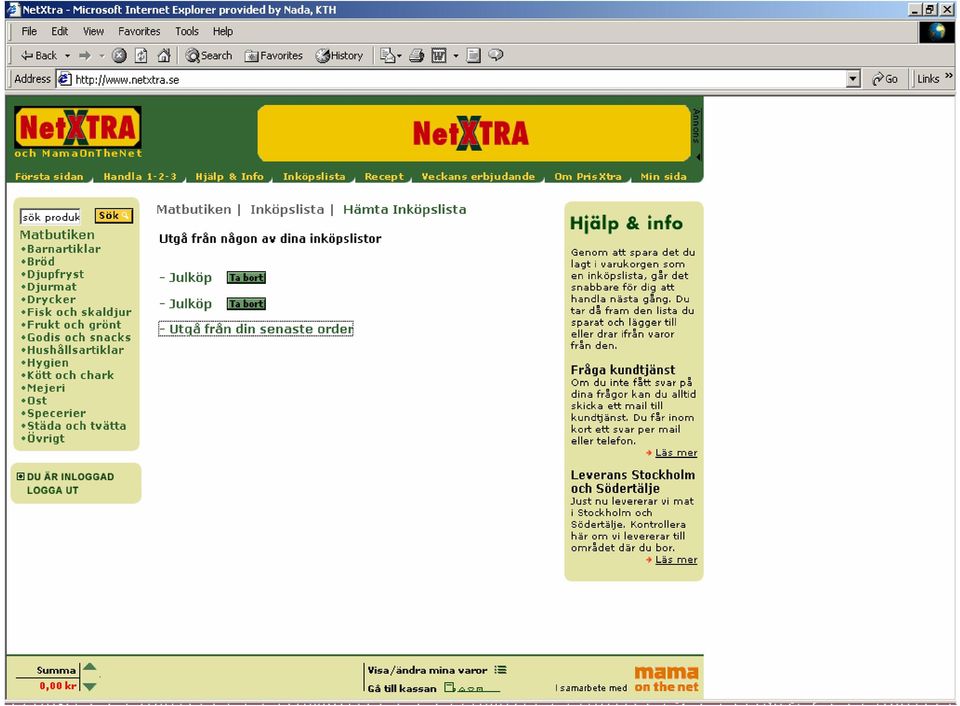
Task: Click the Windows globe throbber icon
Action: 937,31
